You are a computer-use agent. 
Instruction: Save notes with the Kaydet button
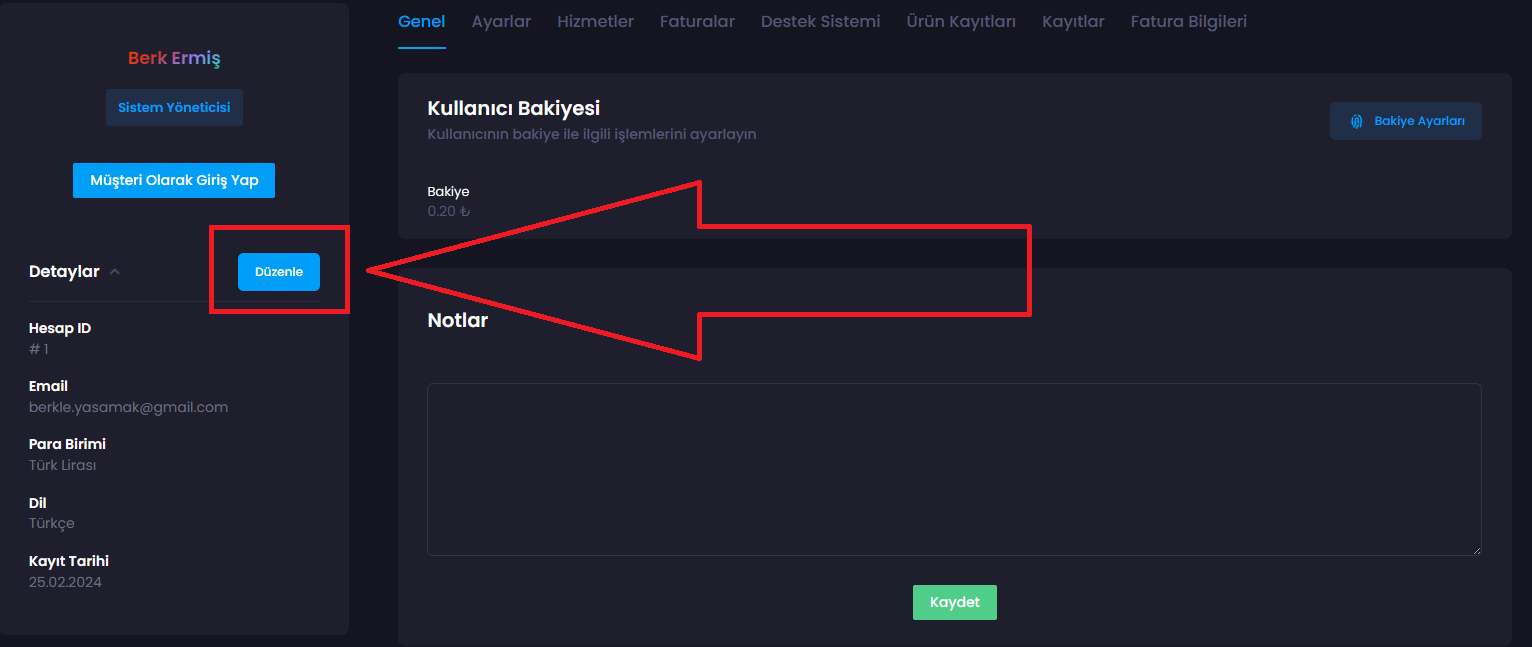pos(954,602)
